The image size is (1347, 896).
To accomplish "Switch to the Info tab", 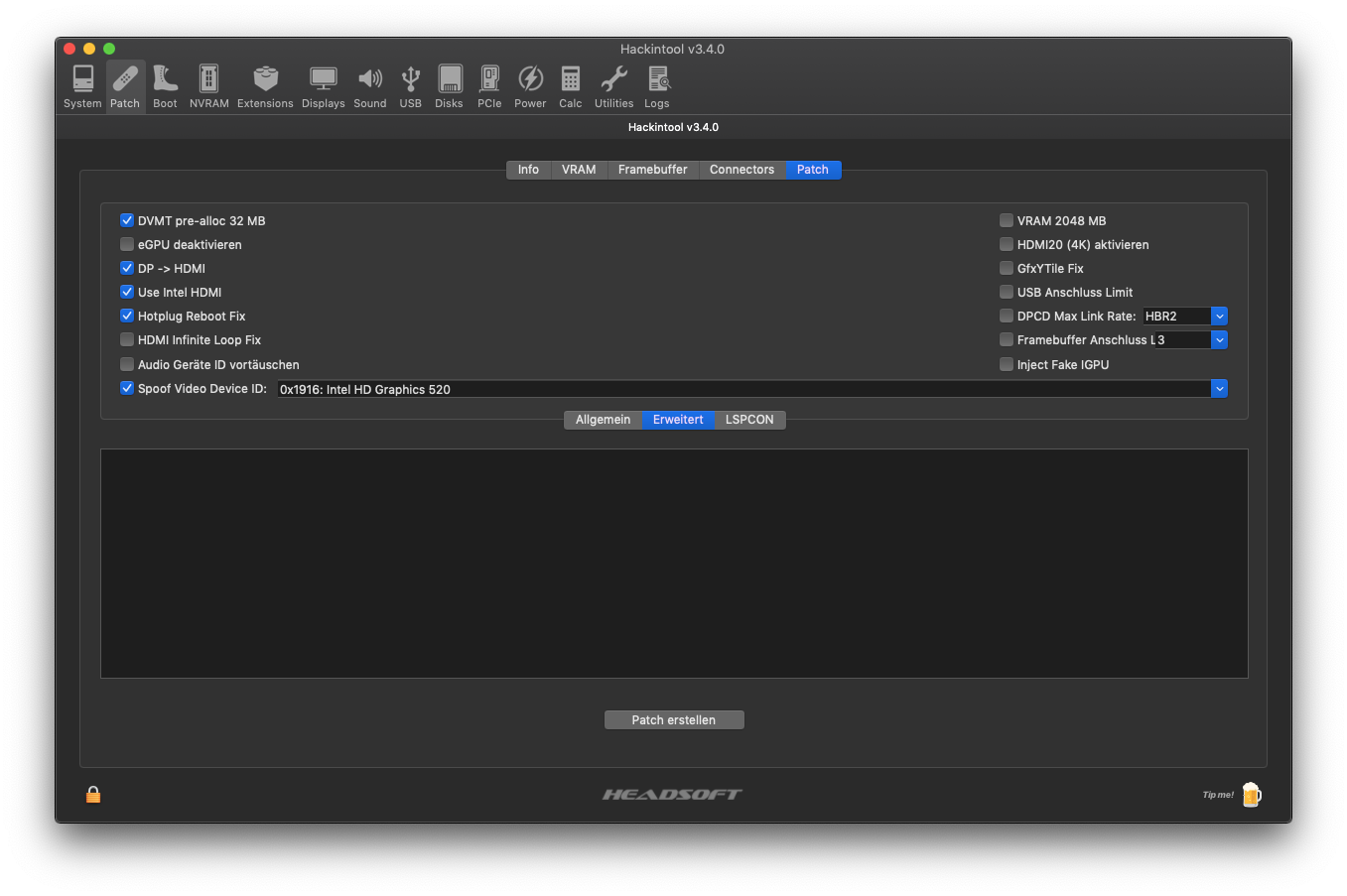I will click(528, 170).
